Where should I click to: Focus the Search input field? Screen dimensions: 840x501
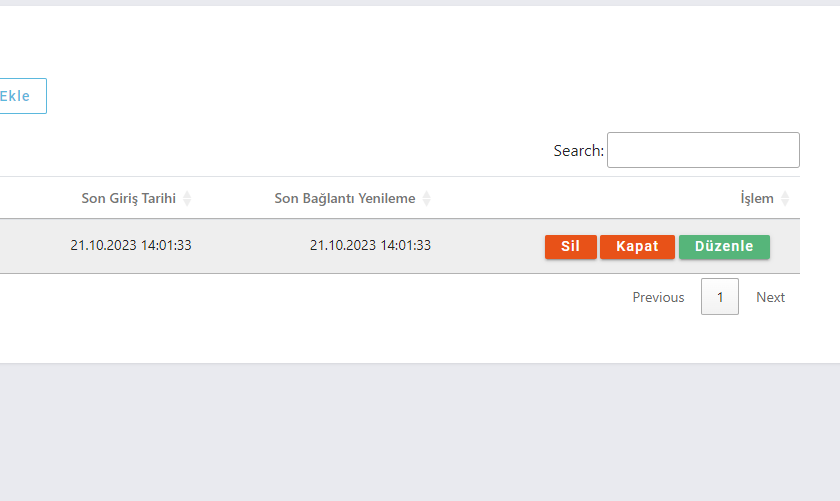coord(703,150)
